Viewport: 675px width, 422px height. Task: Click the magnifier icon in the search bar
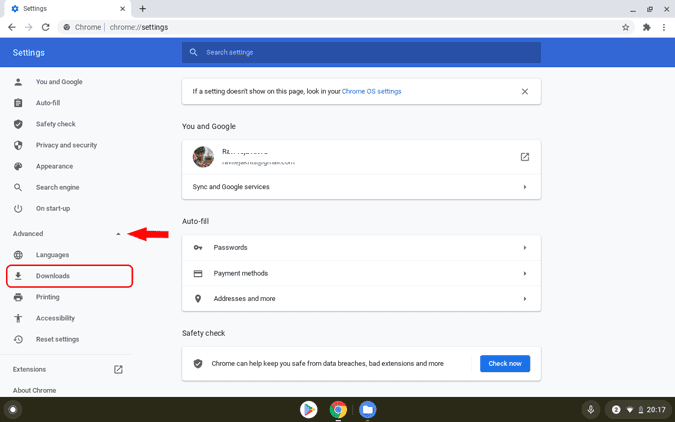click(194, 52)
